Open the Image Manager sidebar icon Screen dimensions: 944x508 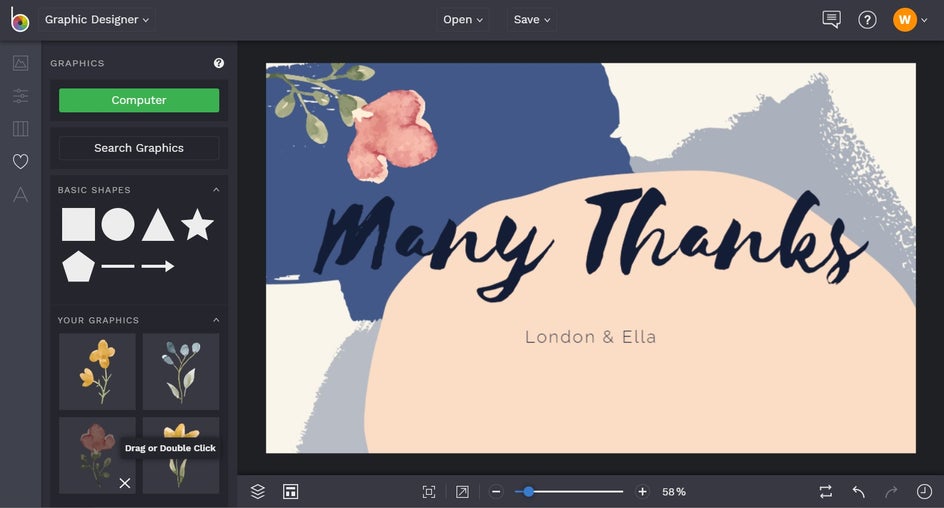tap(20, 63)
